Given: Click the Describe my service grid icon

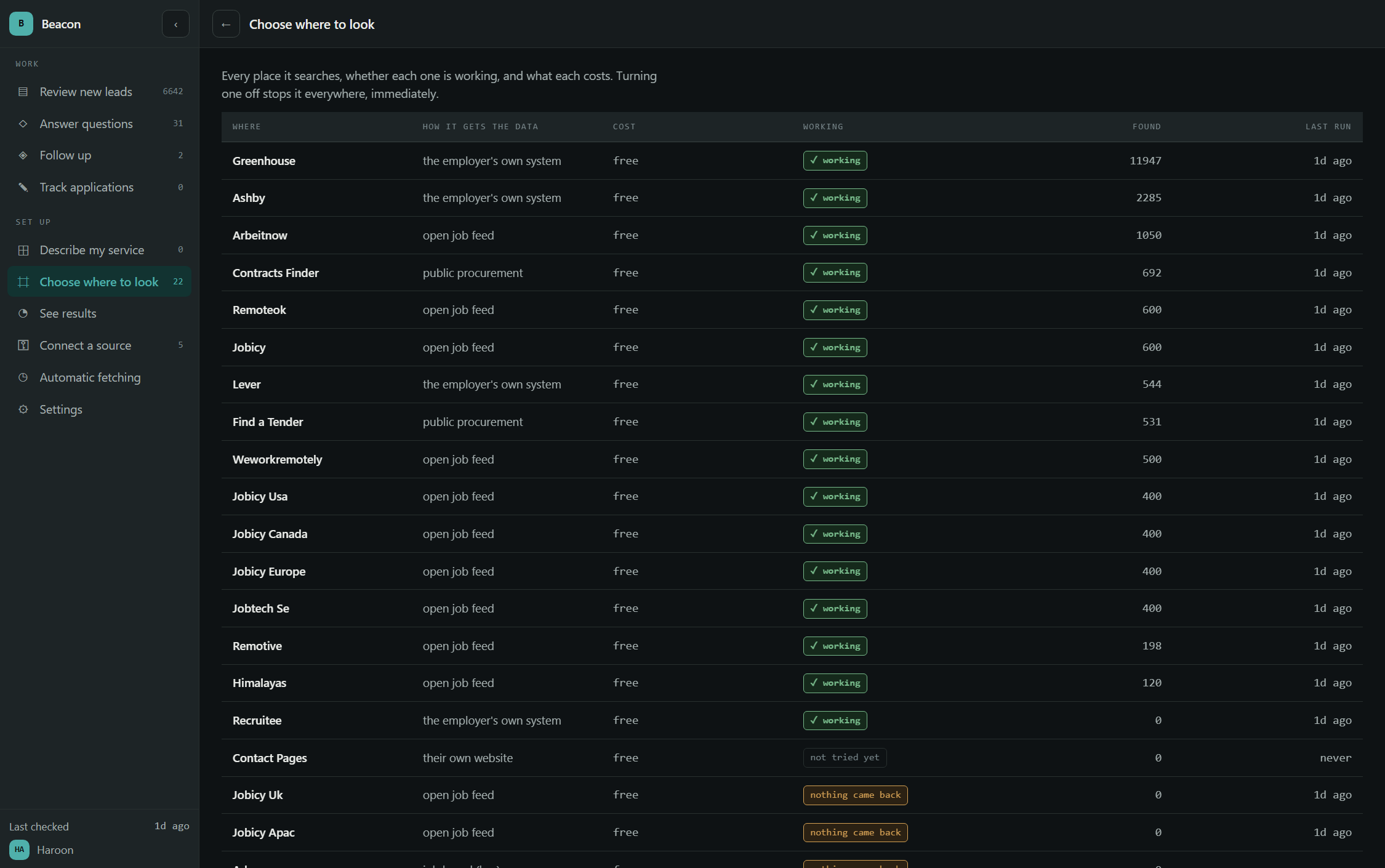Looking at the screenshot, I should click(x=23, y=250).
